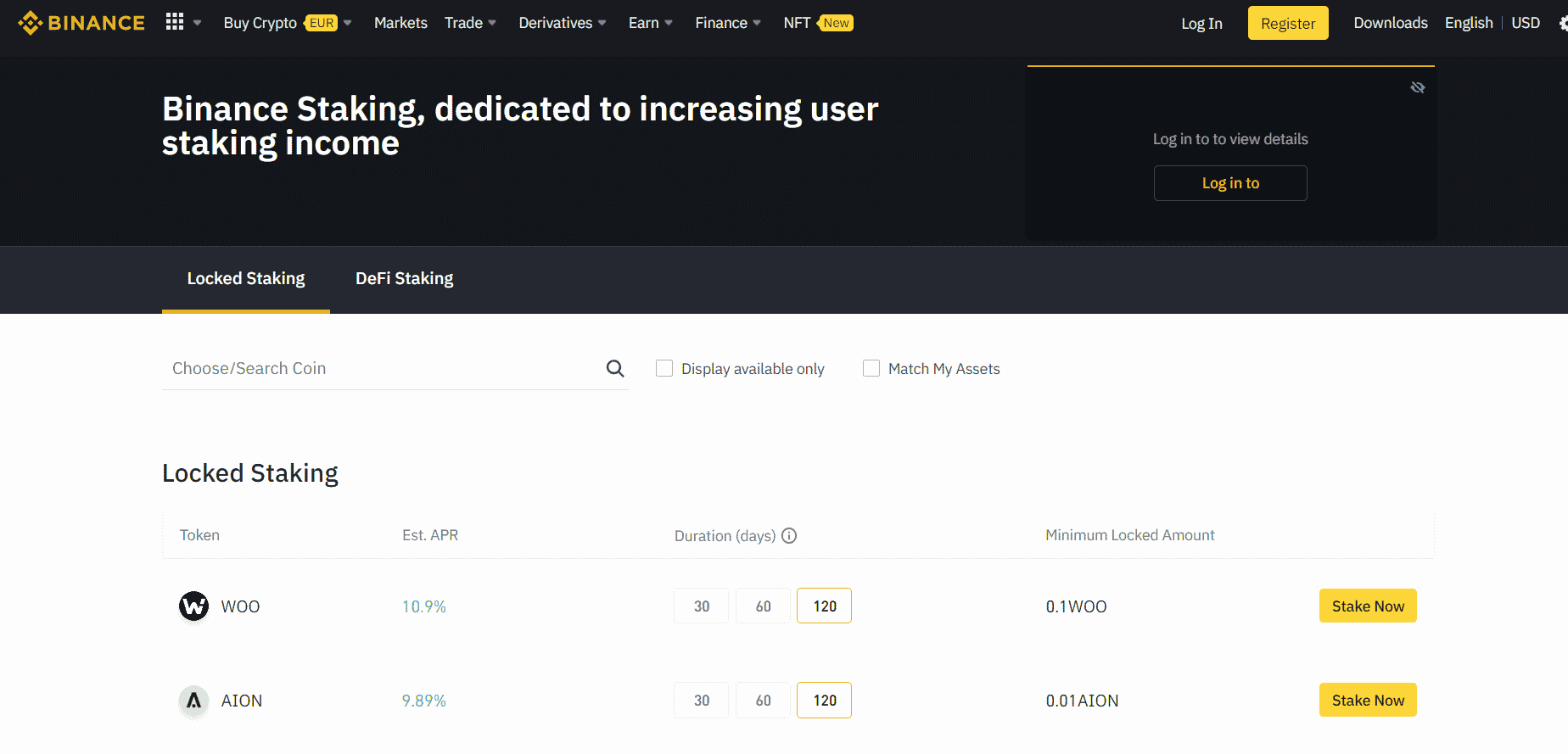Click Stake Now for AION
The width and height of the screenshot is (1568, 754).
(x=1368, y=700)
